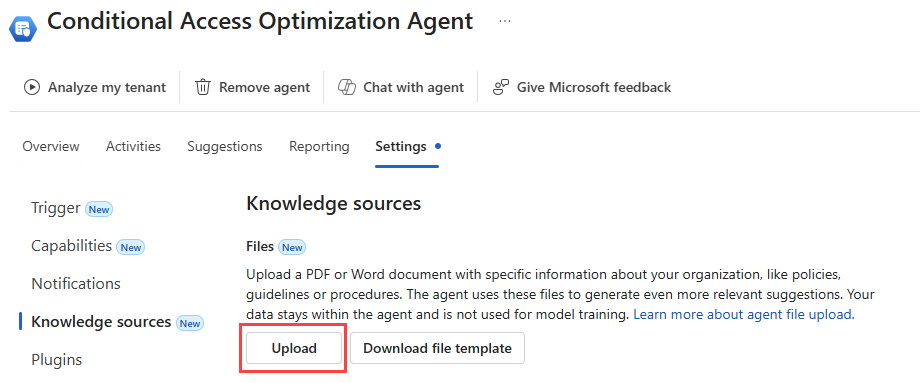Follow Learn more about agent file upload link
Image resolution: width=920 pixels, height=383 pixels.
click(744, 314)
